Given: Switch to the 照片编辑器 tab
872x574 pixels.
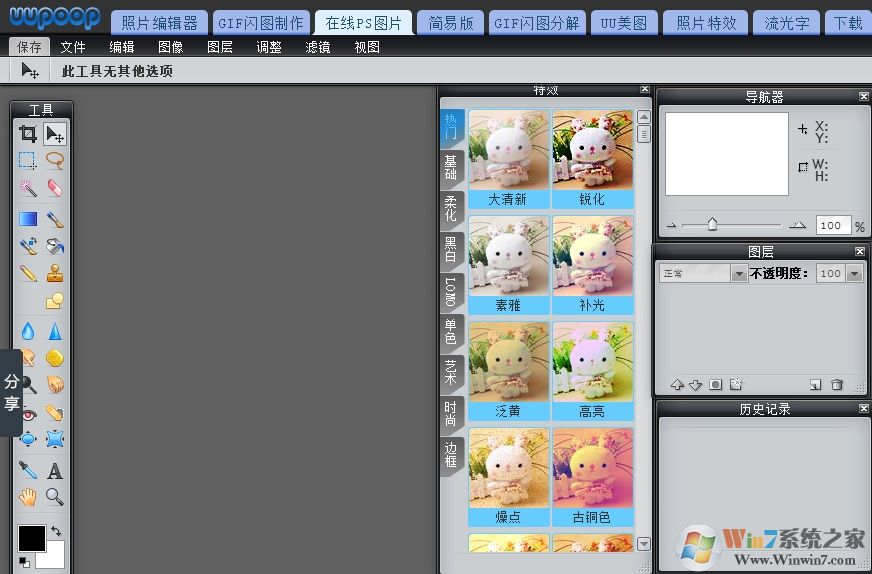Looking at the screenshot, I should [160, 23].
